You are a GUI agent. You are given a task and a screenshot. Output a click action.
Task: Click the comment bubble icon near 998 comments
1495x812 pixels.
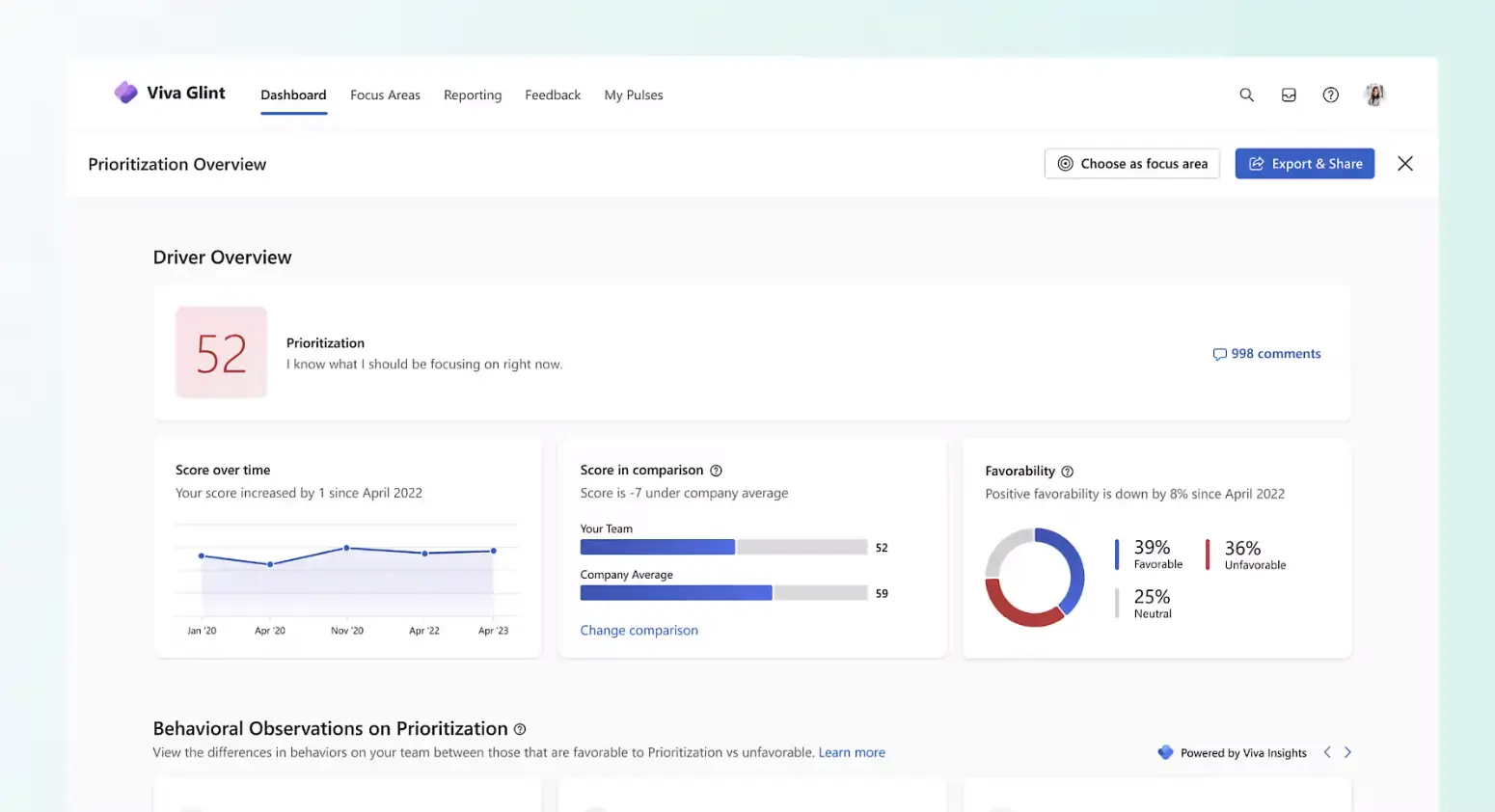[1219, 354]
